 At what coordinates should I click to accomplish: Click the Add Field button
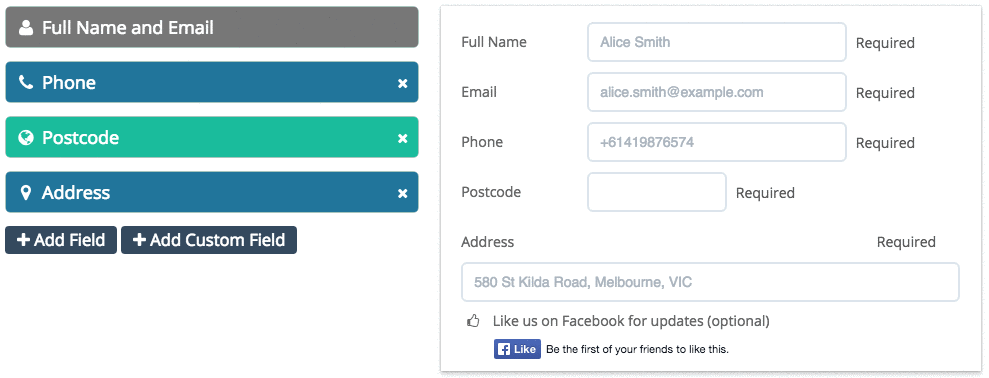click(61, 240)
